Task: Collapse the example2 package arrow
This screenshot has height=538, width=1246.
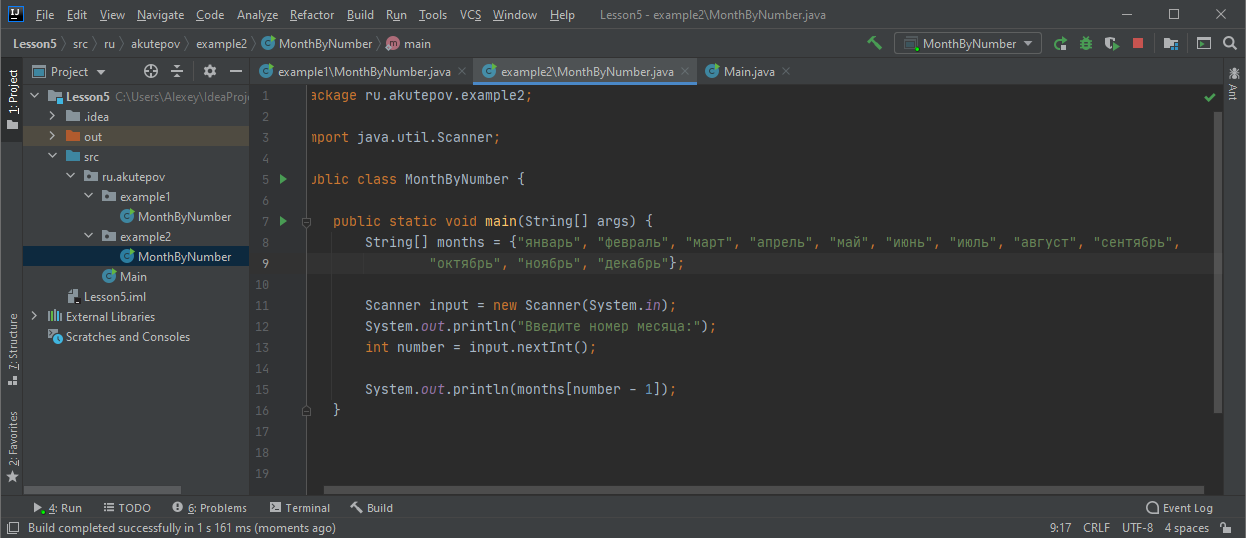Action: 89,237
